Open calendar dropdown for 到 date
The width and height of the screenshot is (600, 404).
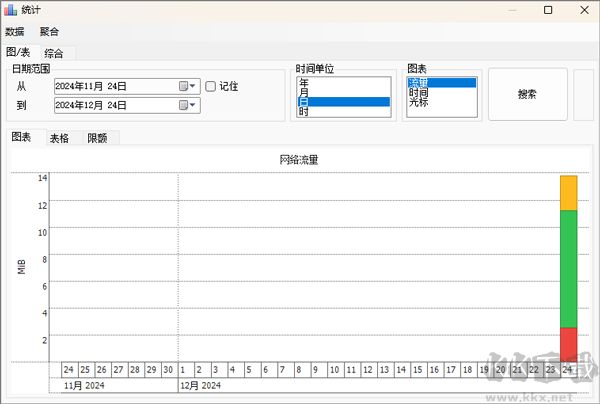click(188, 105)
